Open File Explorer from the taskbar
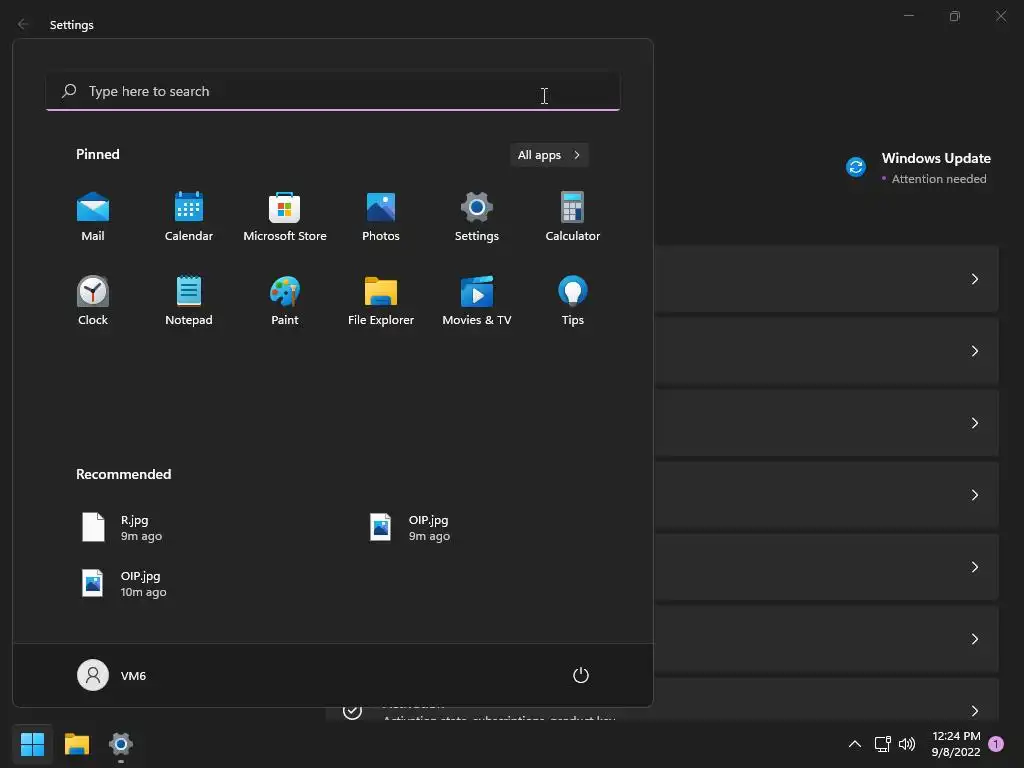The image size is (1024, 768). pos(76,744)
